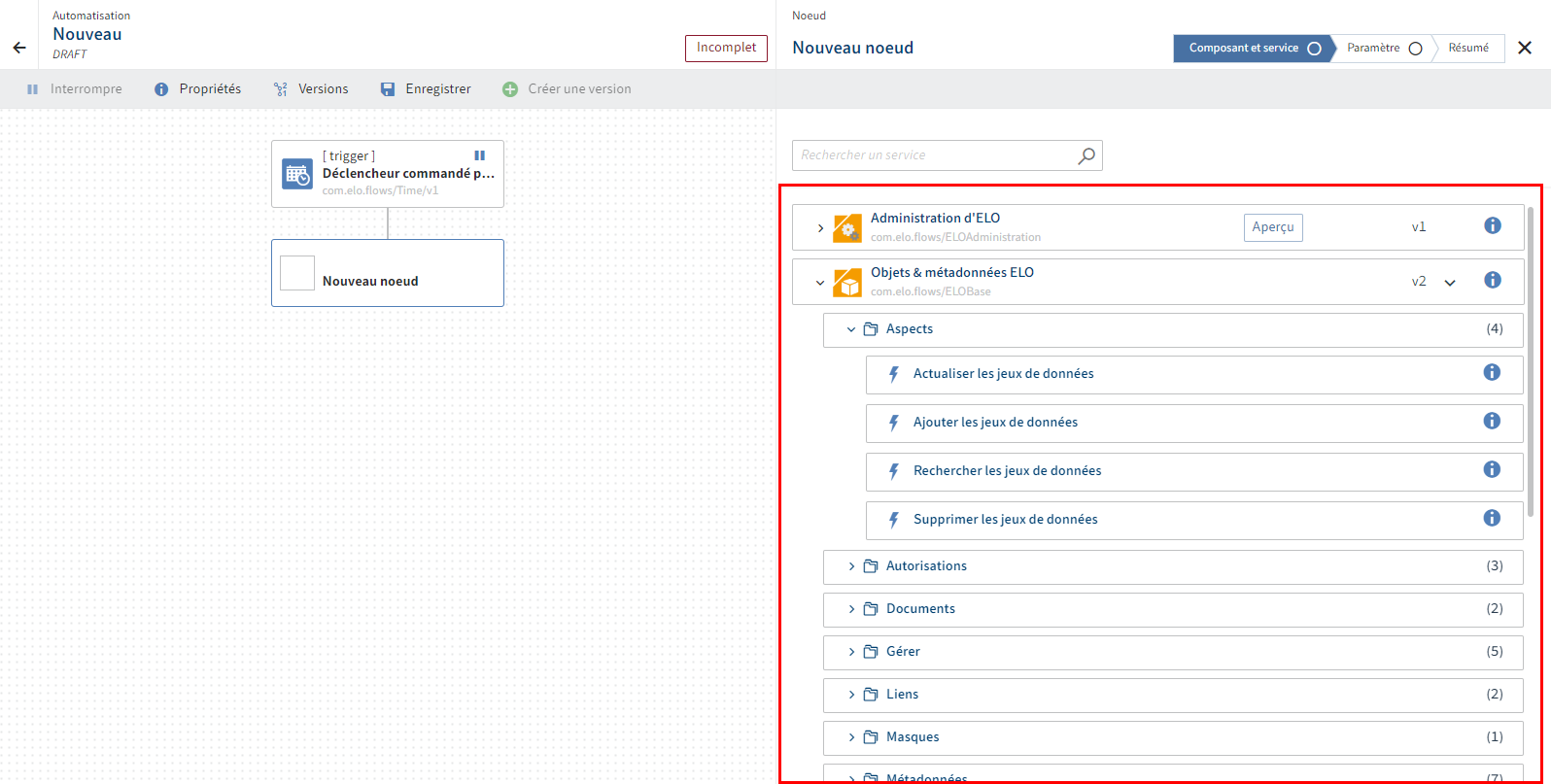Click the Interrompre pause icon in toolbar
This screenshot has width=1551, height=784.
[x=32, y=89]
